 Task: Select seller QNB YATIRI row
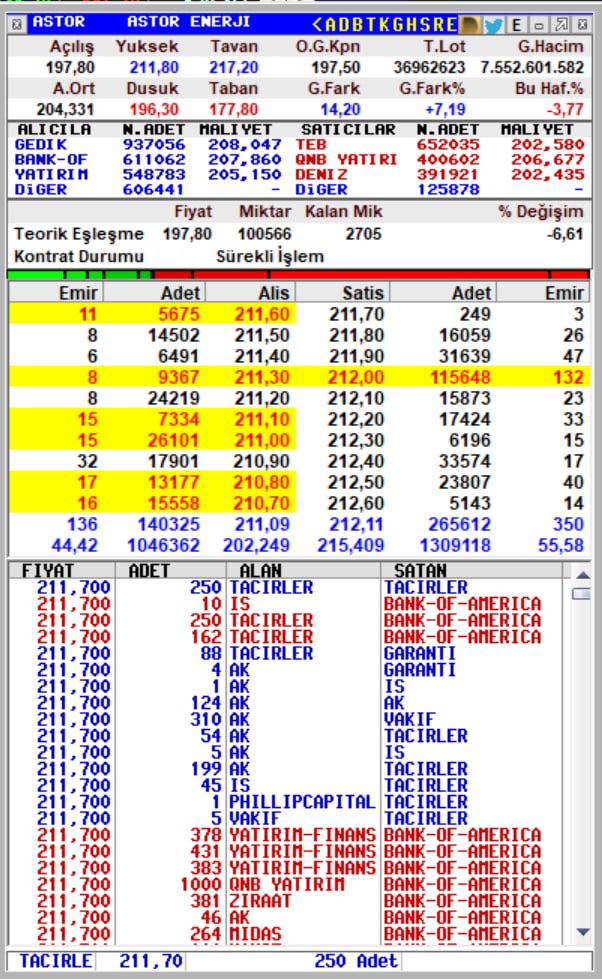[x=440, y=159]
